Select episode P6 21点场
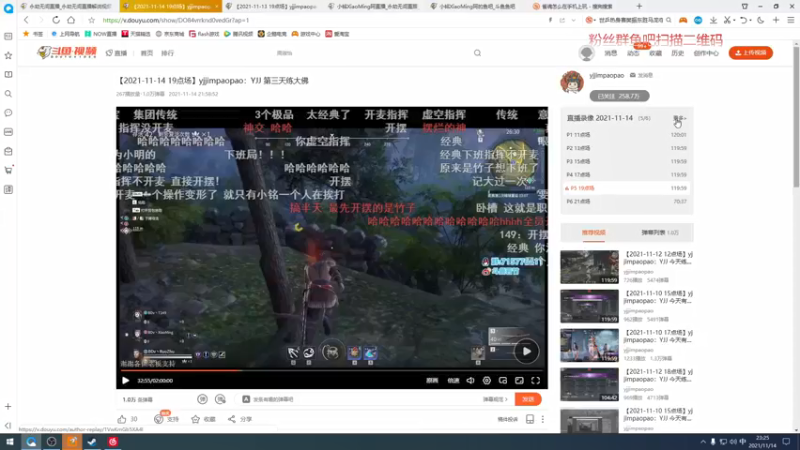 click(627, 201)
